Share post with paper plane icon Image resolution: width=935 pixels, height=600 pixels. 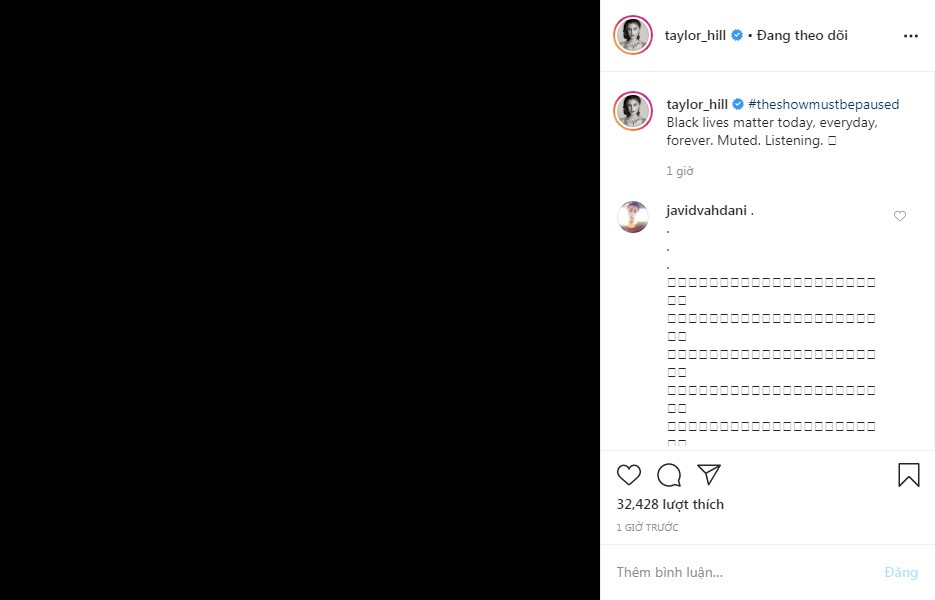709,475
